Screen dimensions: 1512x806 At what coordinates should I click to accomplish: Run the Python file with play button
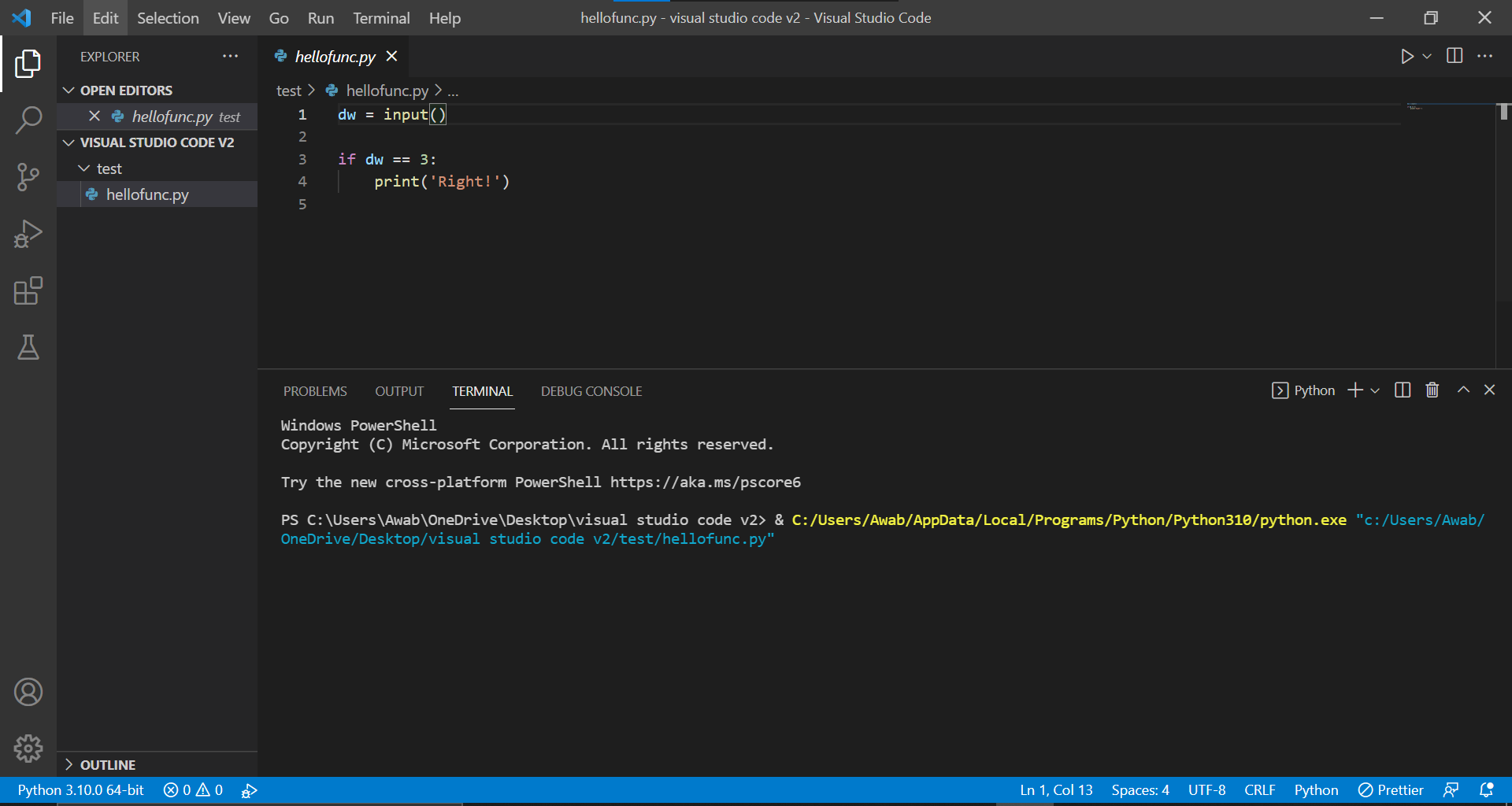[x=1406, y=57]
